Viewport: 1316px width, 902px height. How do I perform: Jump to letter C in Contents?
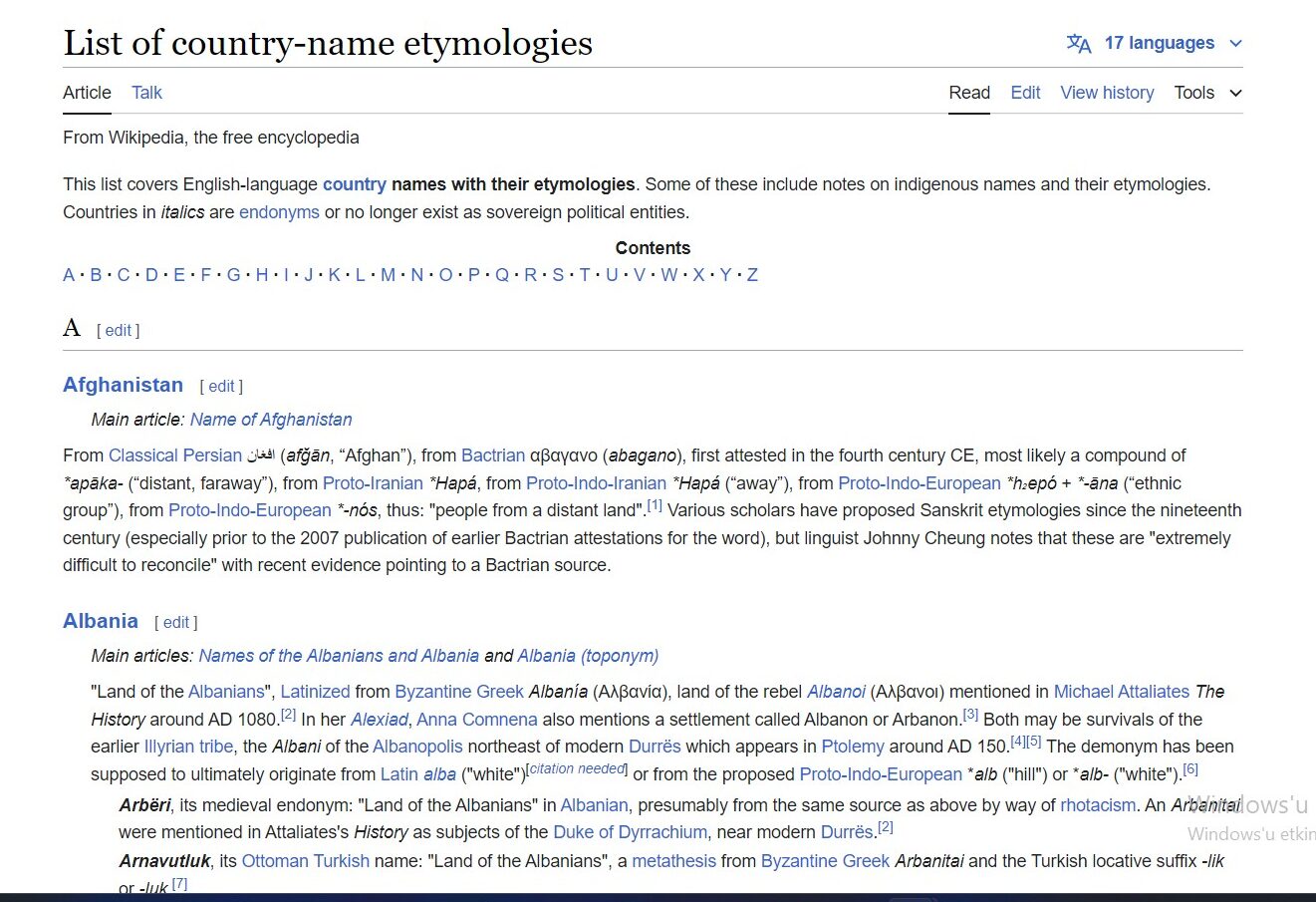[124, 275]
